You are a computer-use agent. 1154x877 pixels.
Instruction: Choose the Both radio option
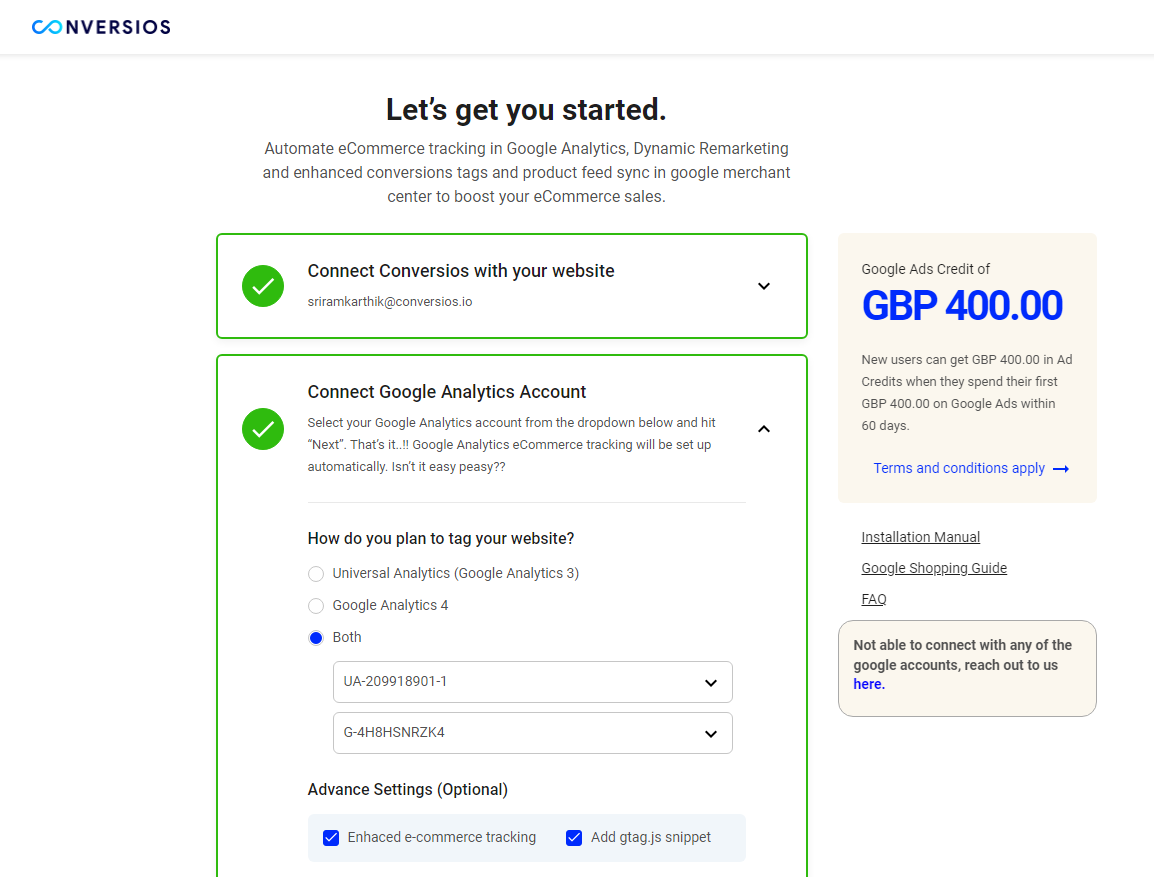[316, 638]
